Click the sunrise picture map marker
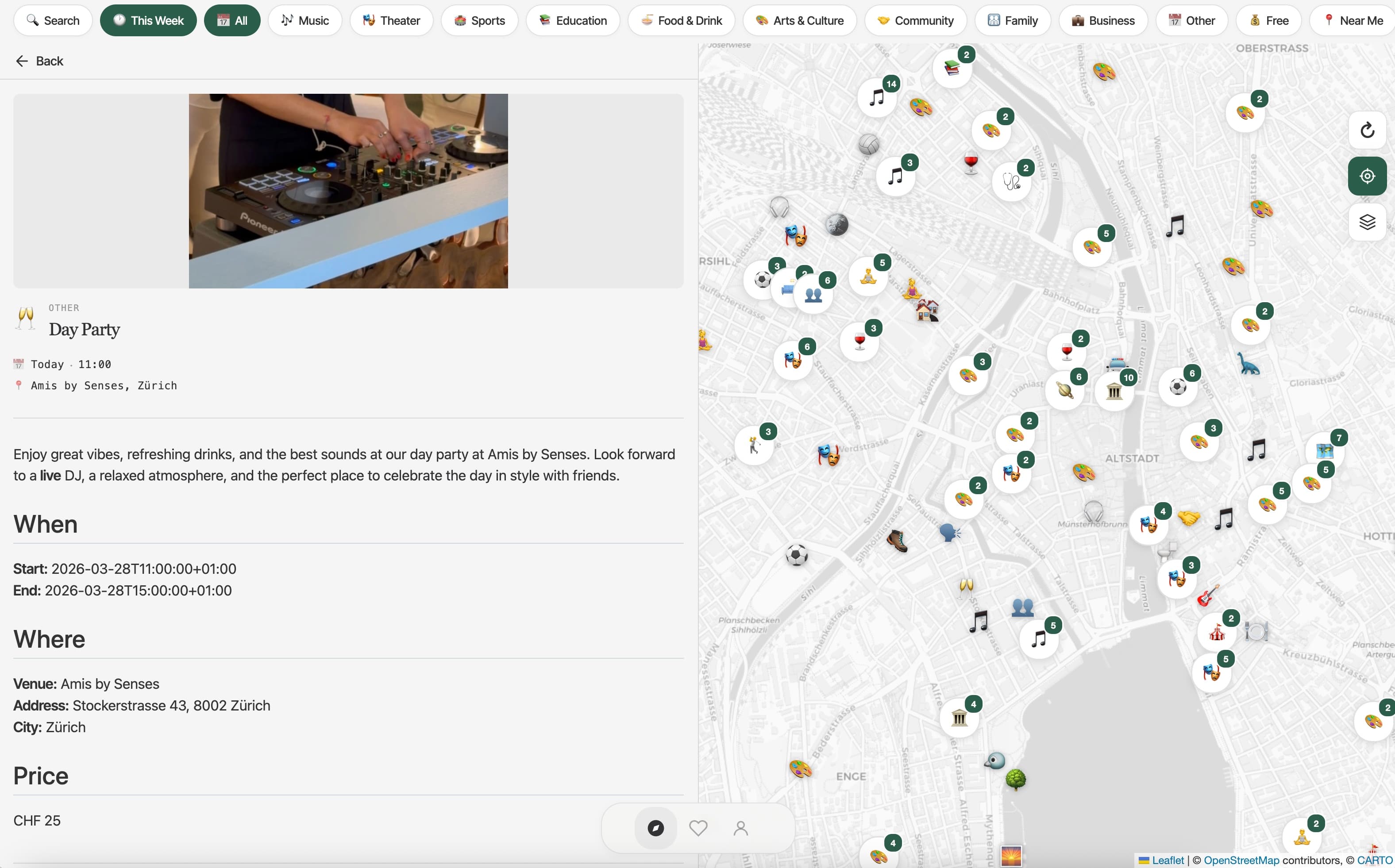The height and width of the screenshot is (868, 1395). pyautogui.click(x=1011, y=856)
